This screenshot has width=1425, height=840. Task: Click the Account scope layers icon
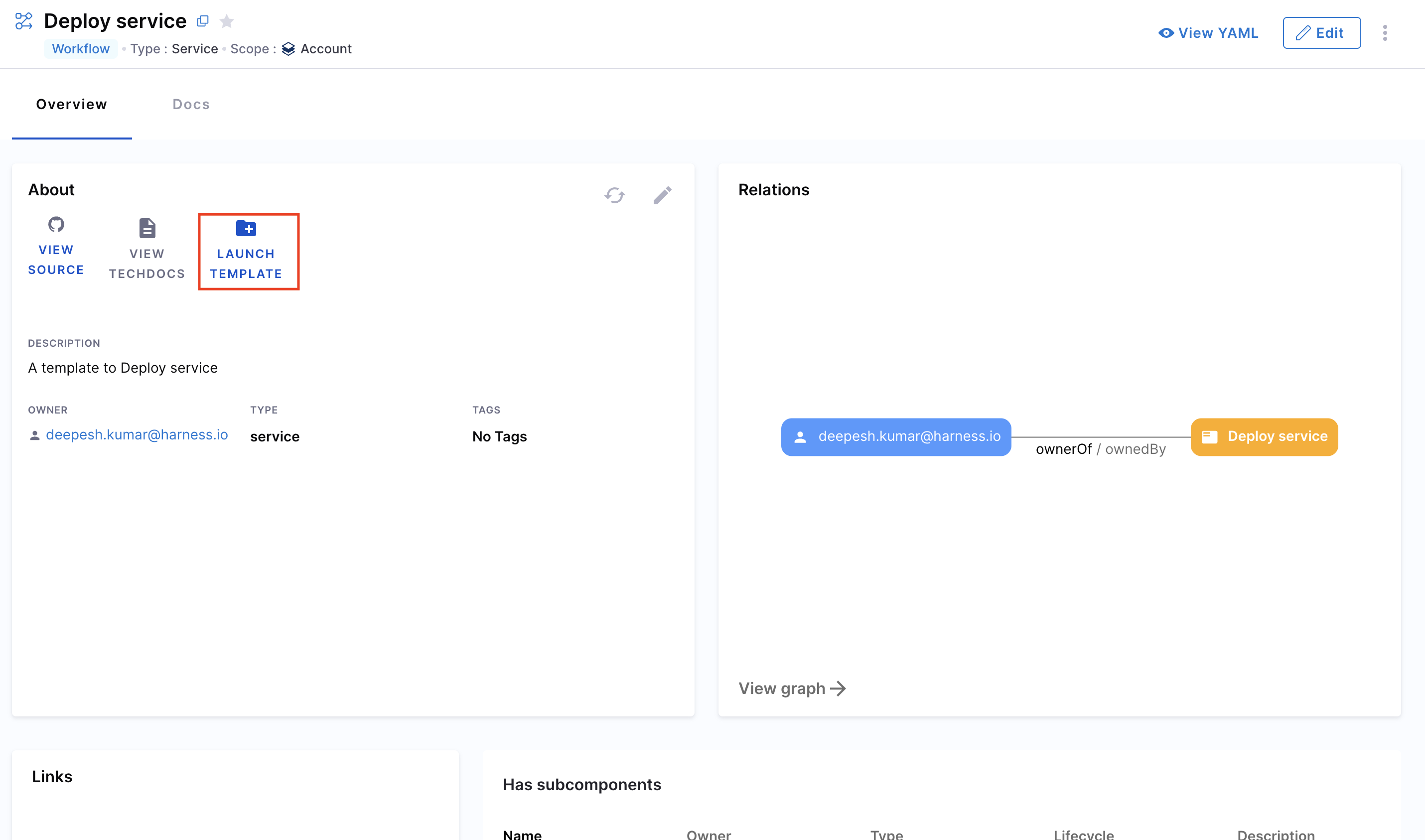(x=288, y=49)
